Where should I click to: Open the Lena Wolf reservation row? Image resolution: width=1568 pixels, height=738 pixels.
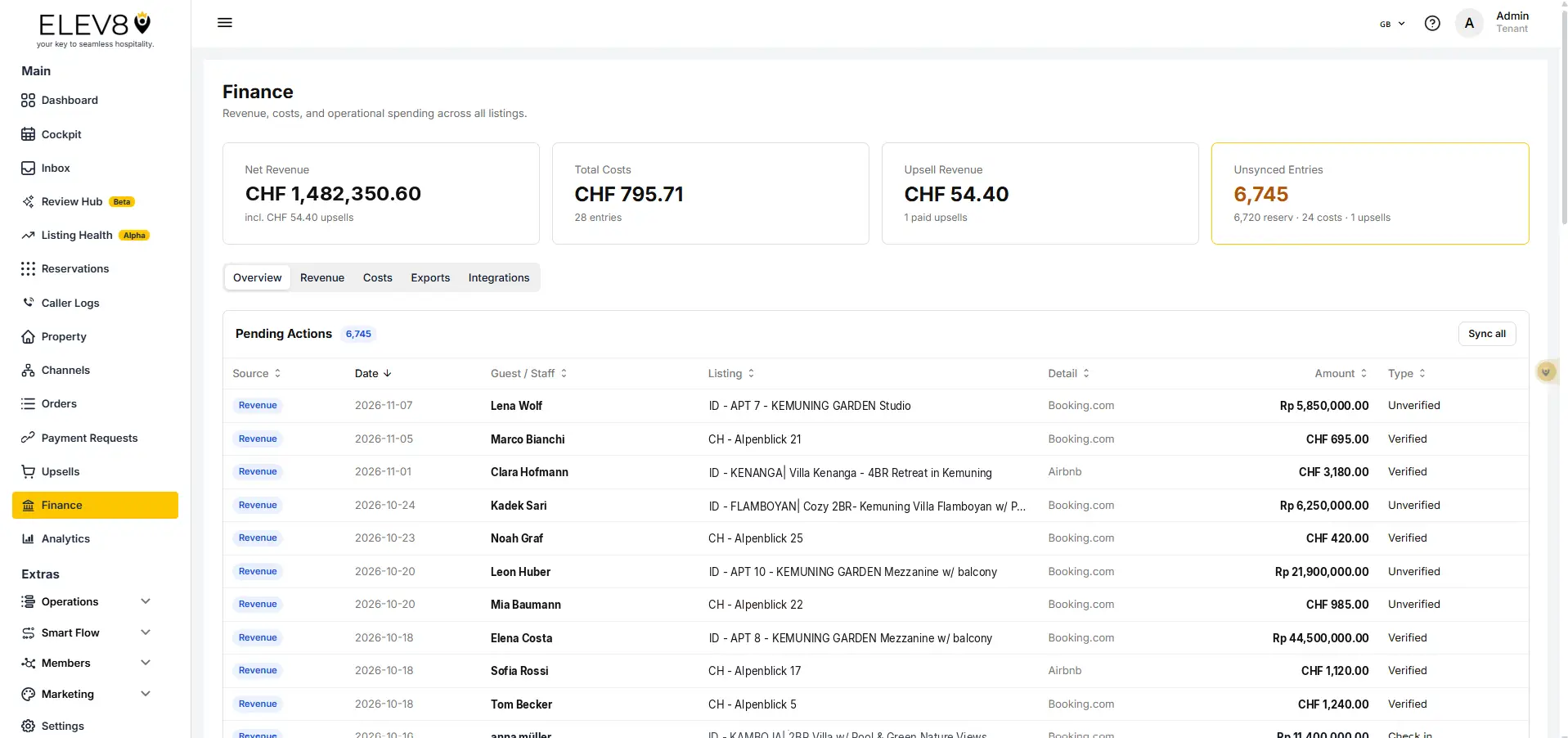875,406
